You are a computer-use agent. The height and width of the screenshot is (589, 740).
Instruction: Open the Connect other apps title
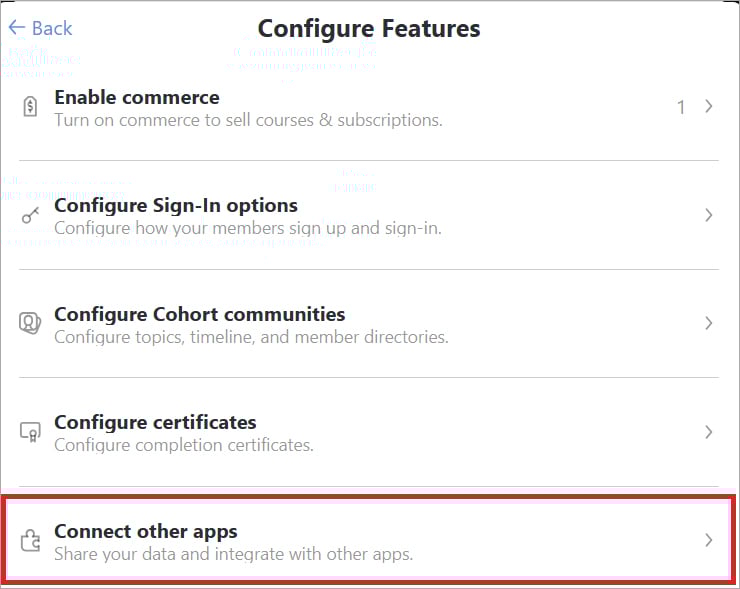[145, 531]
